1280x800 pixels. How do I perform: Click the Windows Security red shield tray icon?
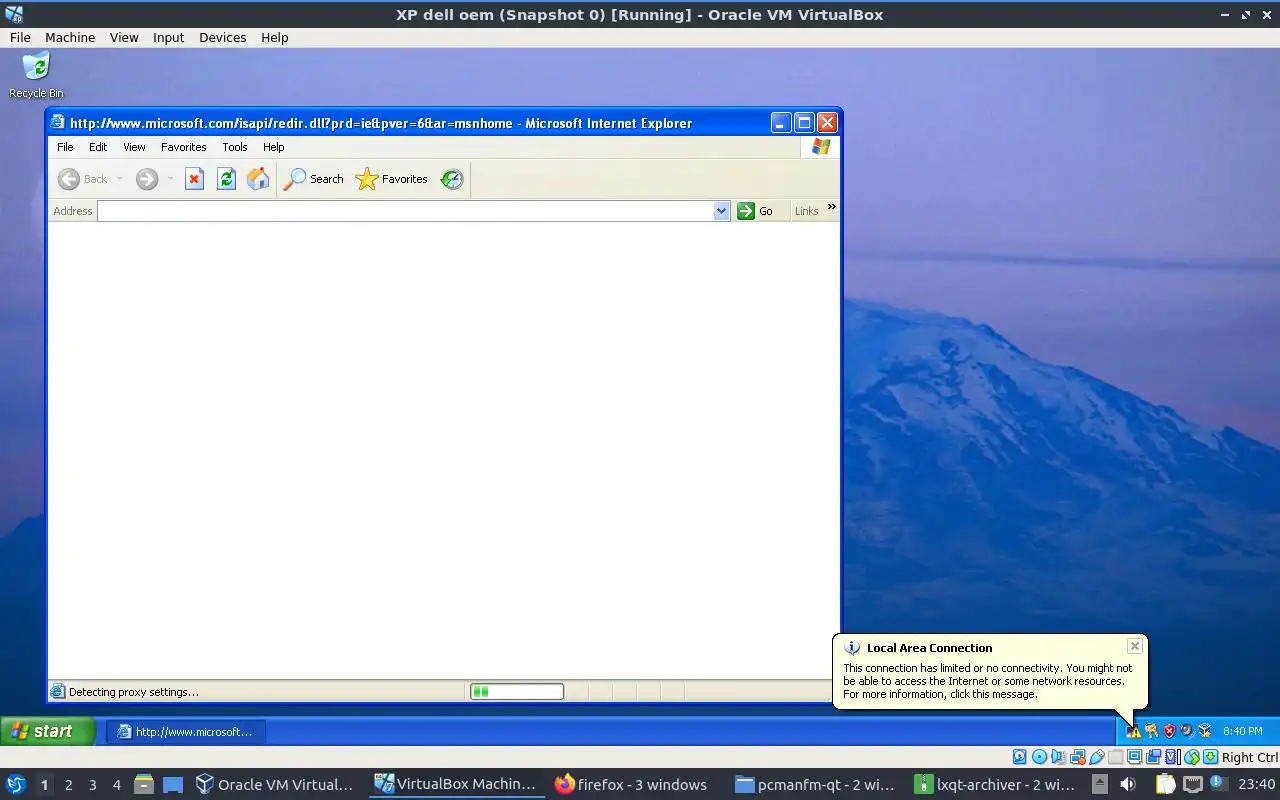tap(1170, 731)
